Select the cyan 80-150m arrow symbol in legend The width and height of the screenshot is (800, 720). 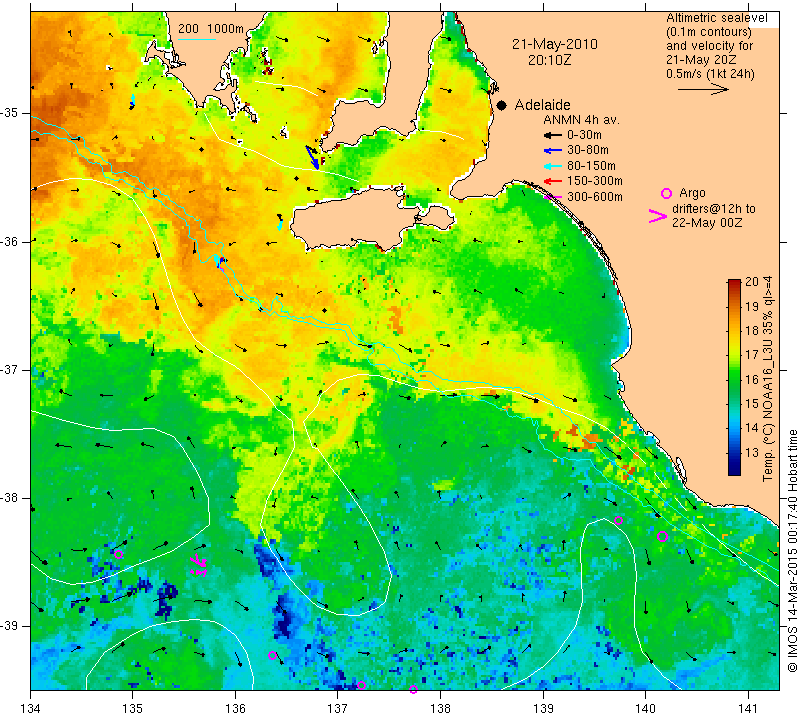[553, 166]
